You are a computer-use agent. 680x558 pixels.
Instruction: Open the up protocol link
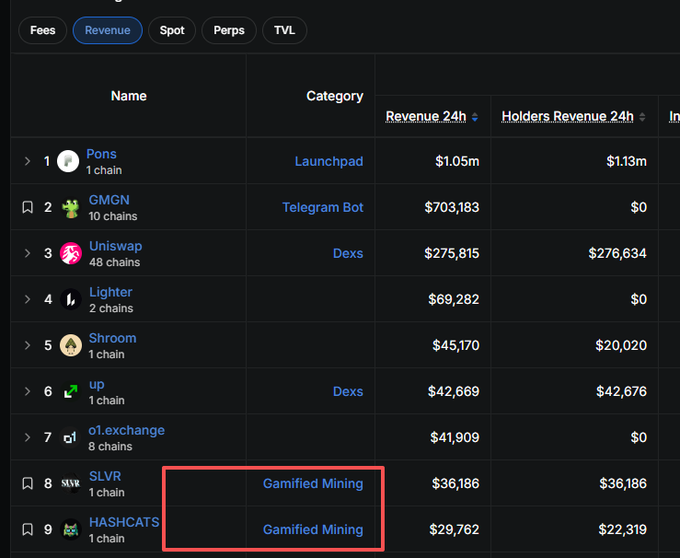tap(96, 384)
